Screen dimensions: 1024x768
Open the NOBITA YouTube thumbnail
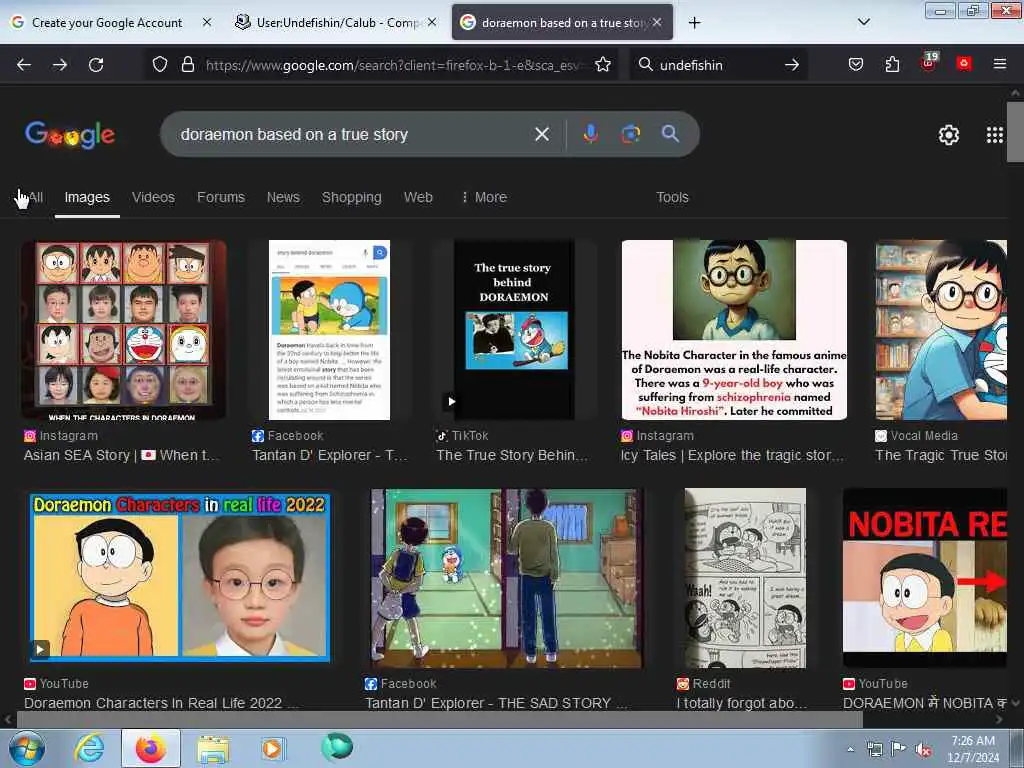pyautogui.click(x=925, y=578)
